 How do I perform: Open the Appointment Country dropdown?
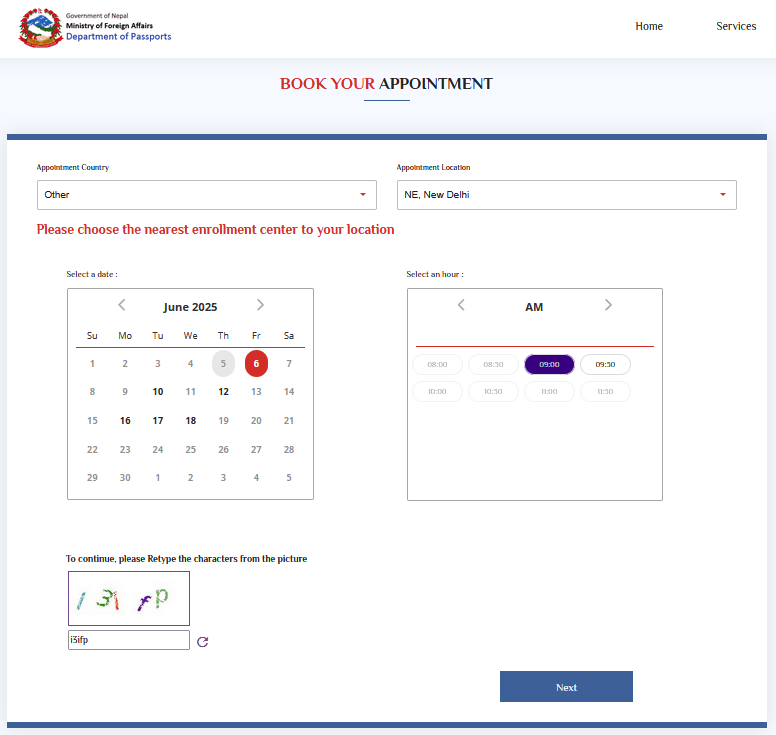coord(207,195)
